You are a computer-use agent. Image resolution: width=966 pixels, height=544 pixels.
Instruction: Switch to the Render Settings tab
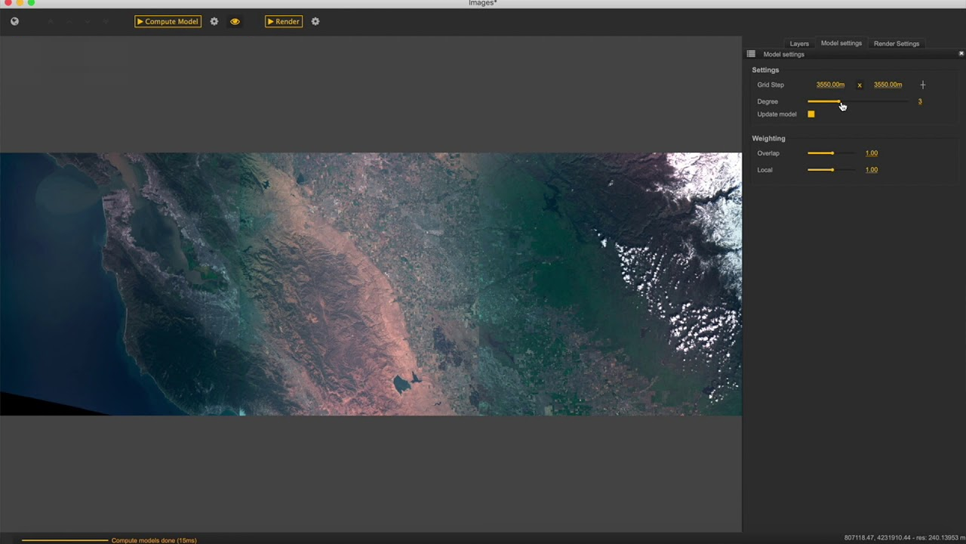click(896, 43)
